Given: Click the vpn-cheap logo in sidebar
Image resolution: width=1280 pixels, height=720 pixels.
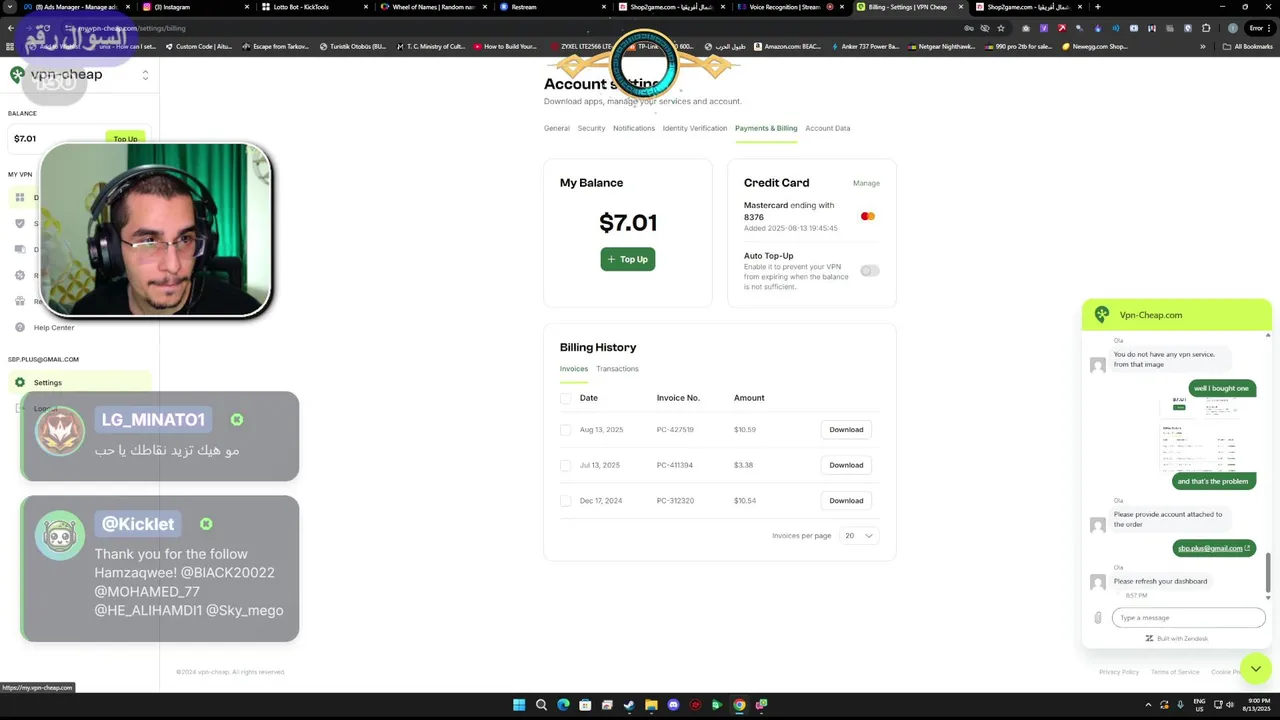Looking at the screenshot, I should [56, 74].
